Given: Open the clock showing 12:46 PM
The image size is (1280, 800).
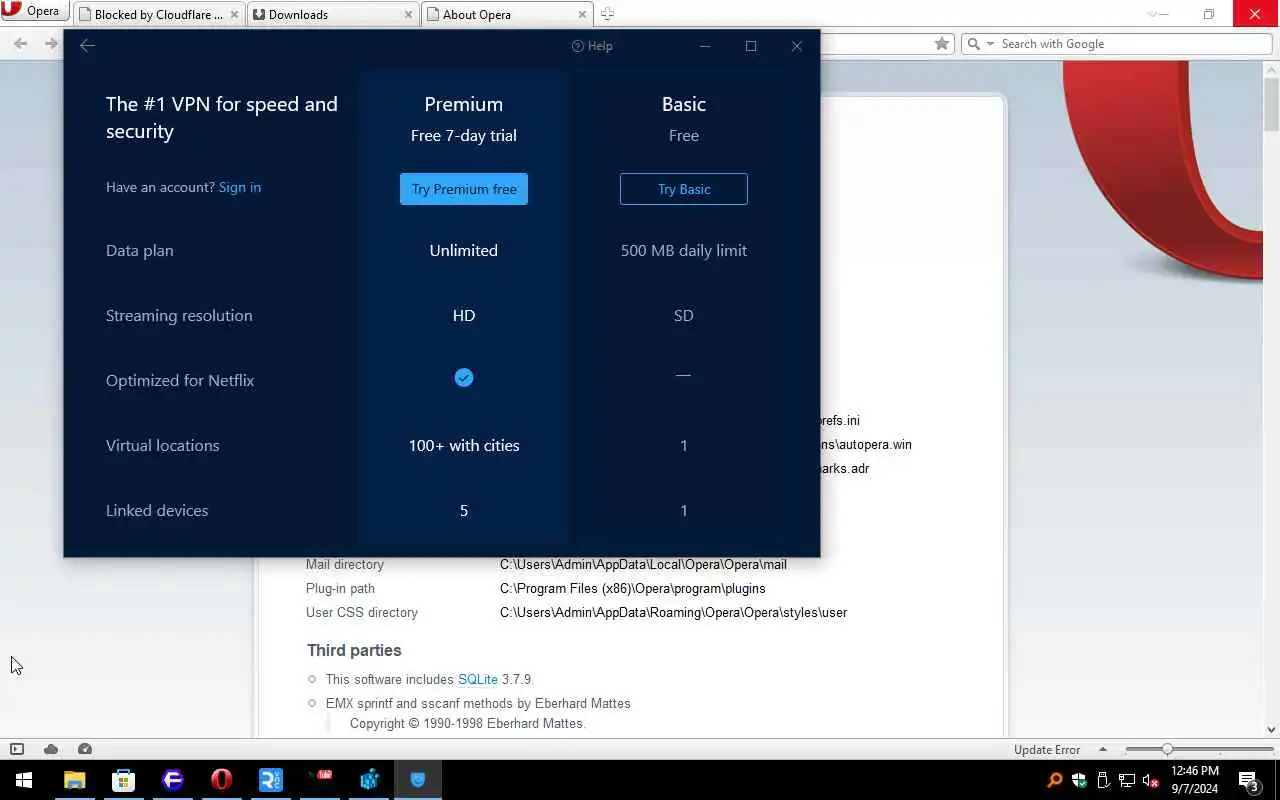Looking at the screenshot, I should click(1194, 780).
